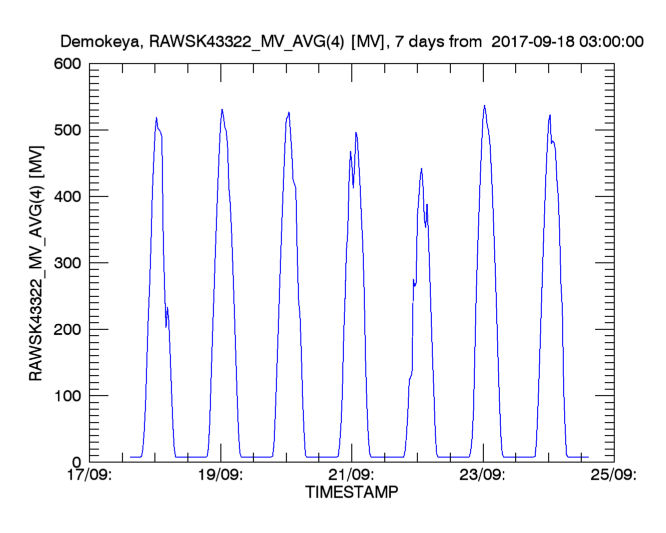
Task: Click the last peak's top before 25/09
Action: [550, 115]
